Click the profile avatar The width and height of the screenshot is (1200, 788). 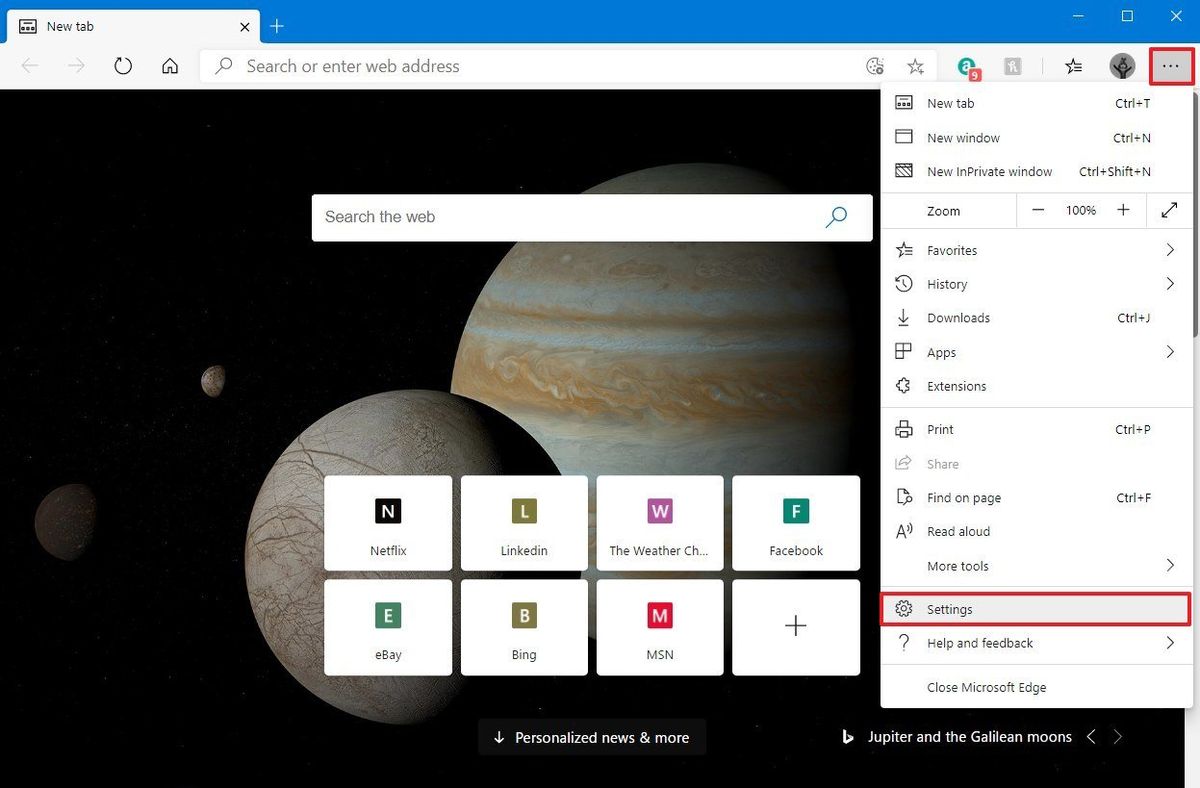click(x=1122, y=66)
